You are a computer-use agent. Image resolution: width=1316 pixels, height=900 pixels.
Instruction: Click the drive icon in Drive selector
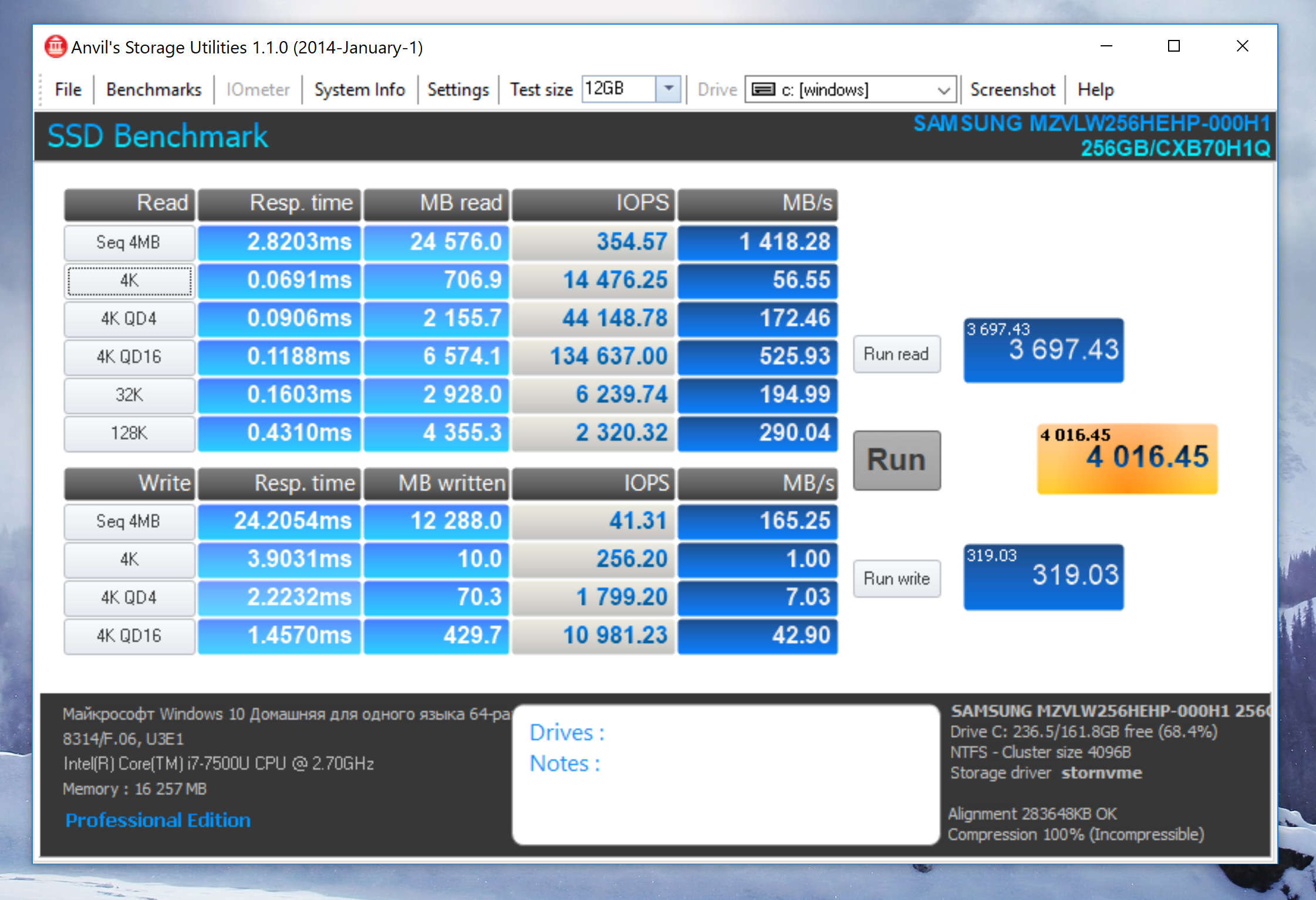(763, 90)
